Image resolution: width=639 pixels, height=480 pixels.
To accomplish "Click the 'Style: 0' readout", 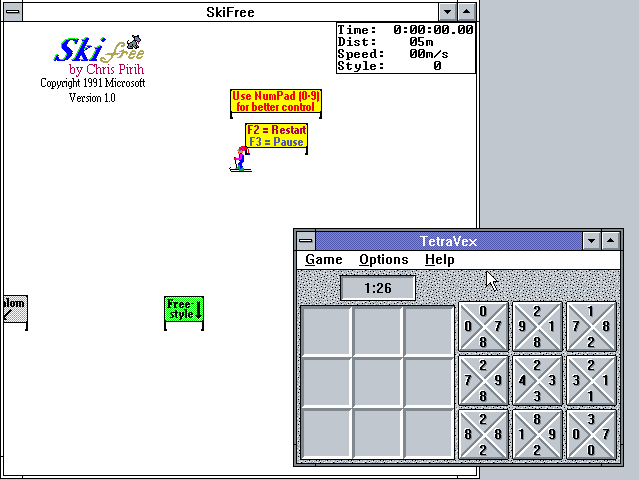I will click(390, 66).
